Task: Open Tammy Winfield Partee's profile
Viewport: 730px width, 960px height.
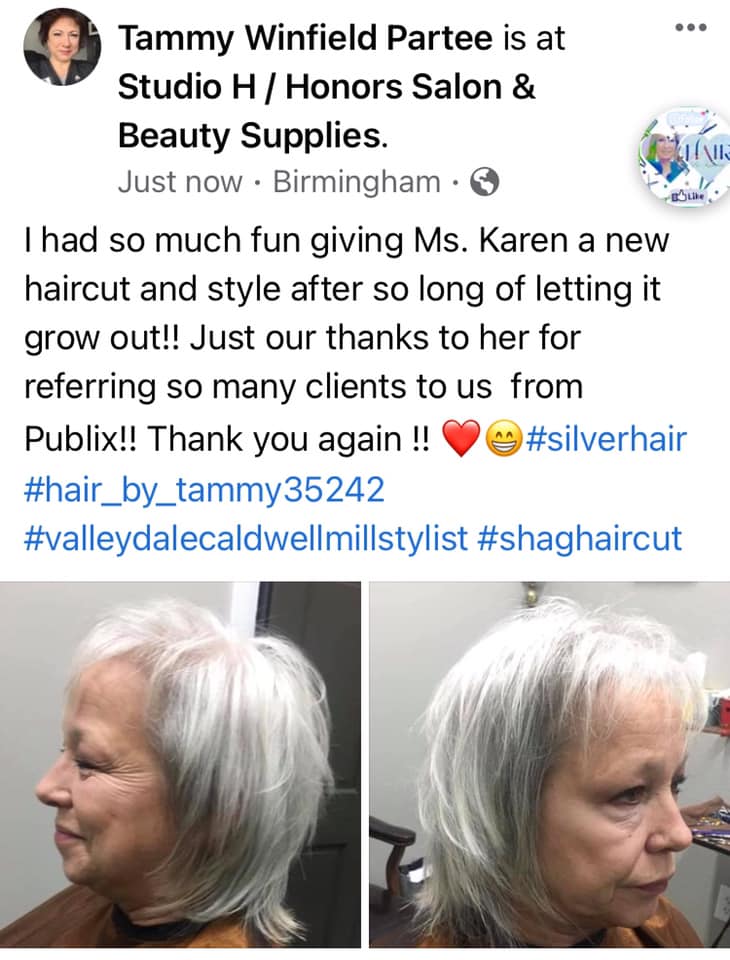Action: pos(305,38)
